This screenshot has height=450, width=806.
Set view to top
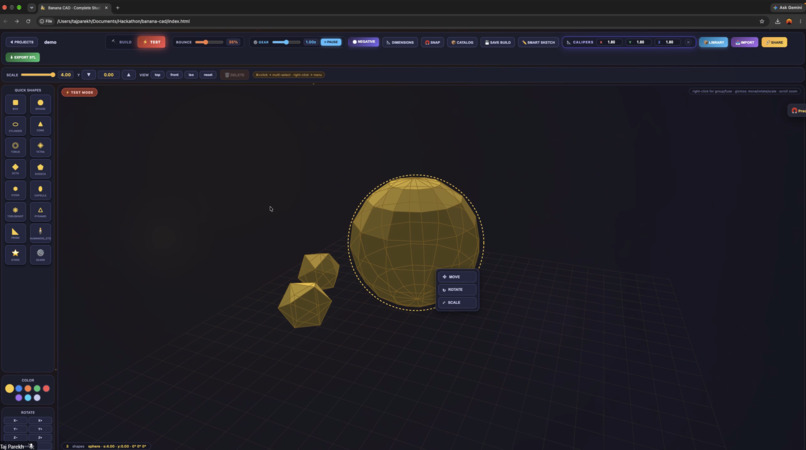[157, 75]
